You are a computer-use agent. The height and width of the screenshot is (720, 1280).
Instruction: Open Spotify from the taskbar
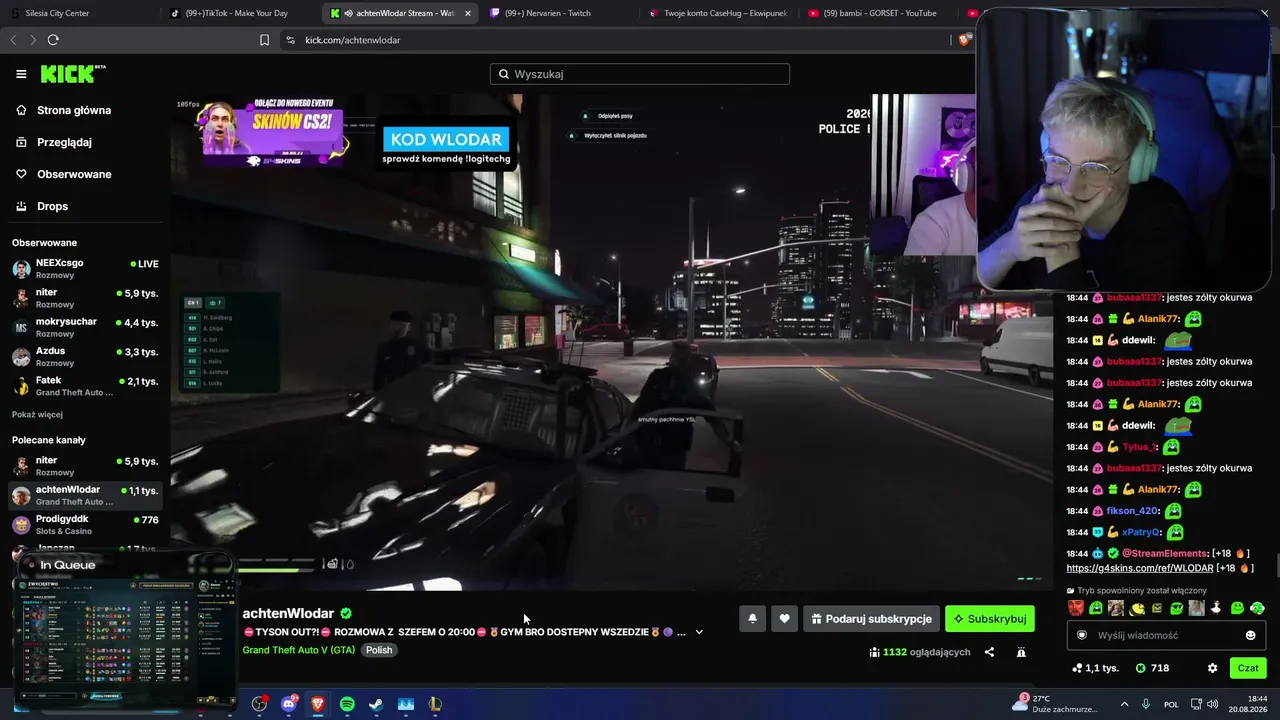[347, 704]
